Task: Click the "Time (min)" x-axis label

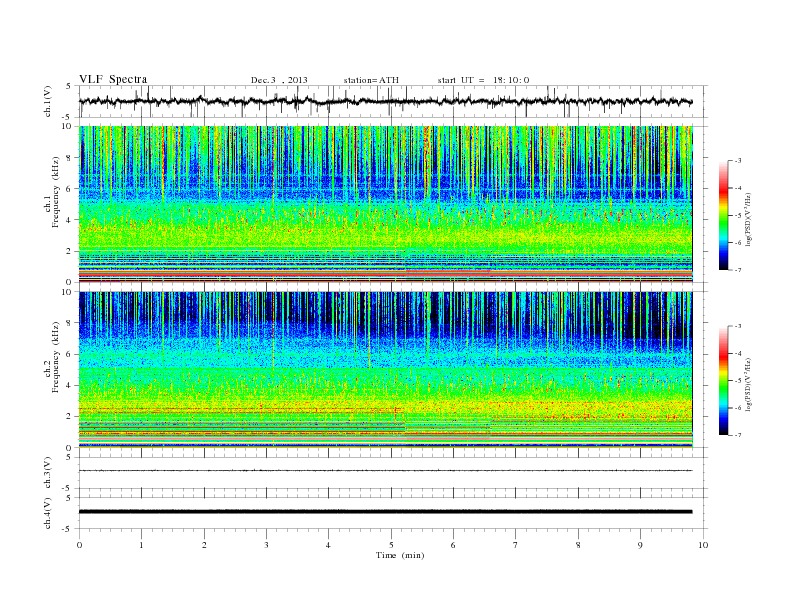Action: tap(400, 555)
